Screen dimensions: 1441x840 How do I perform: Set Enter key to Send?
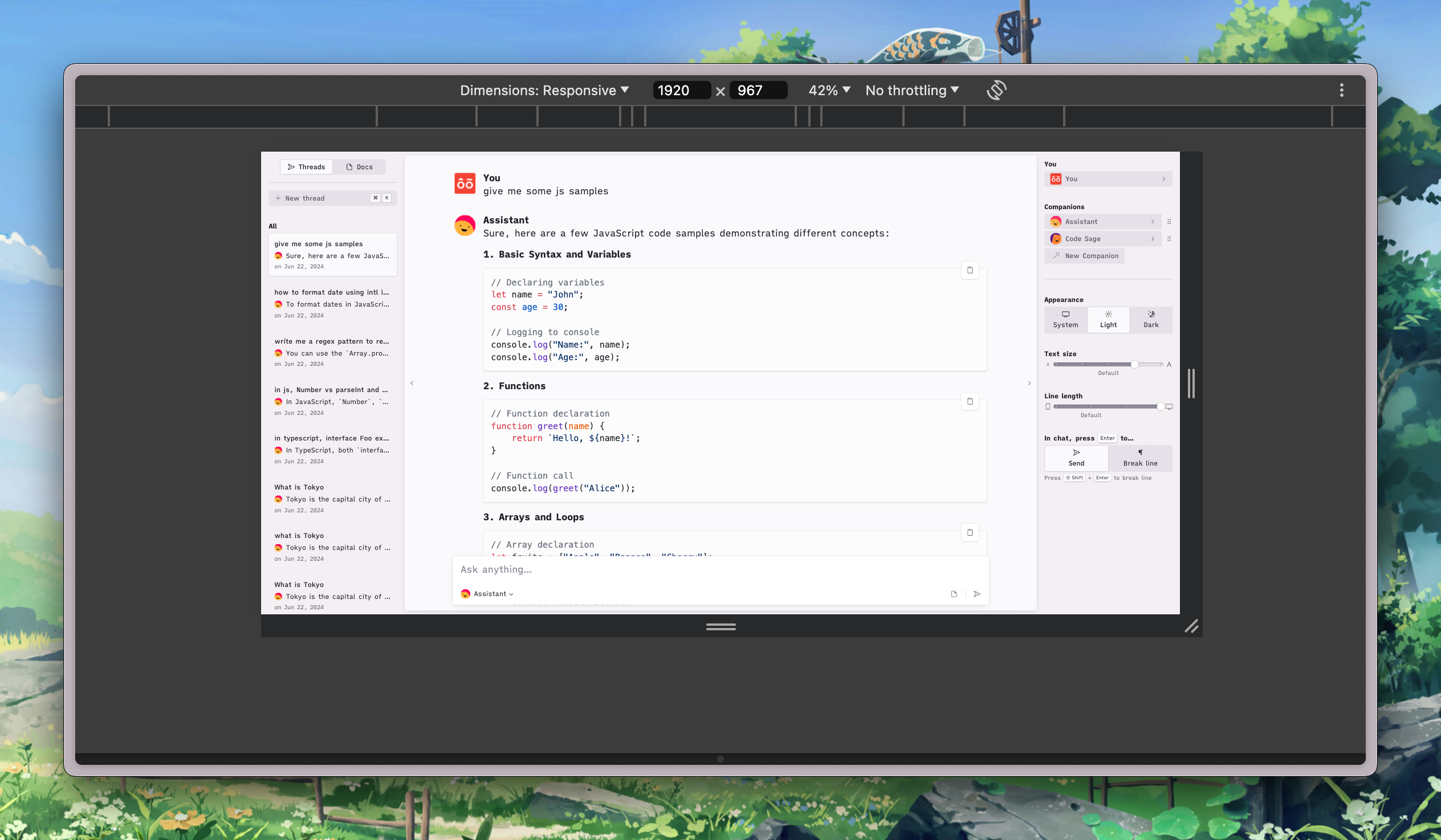(1076, 458)
